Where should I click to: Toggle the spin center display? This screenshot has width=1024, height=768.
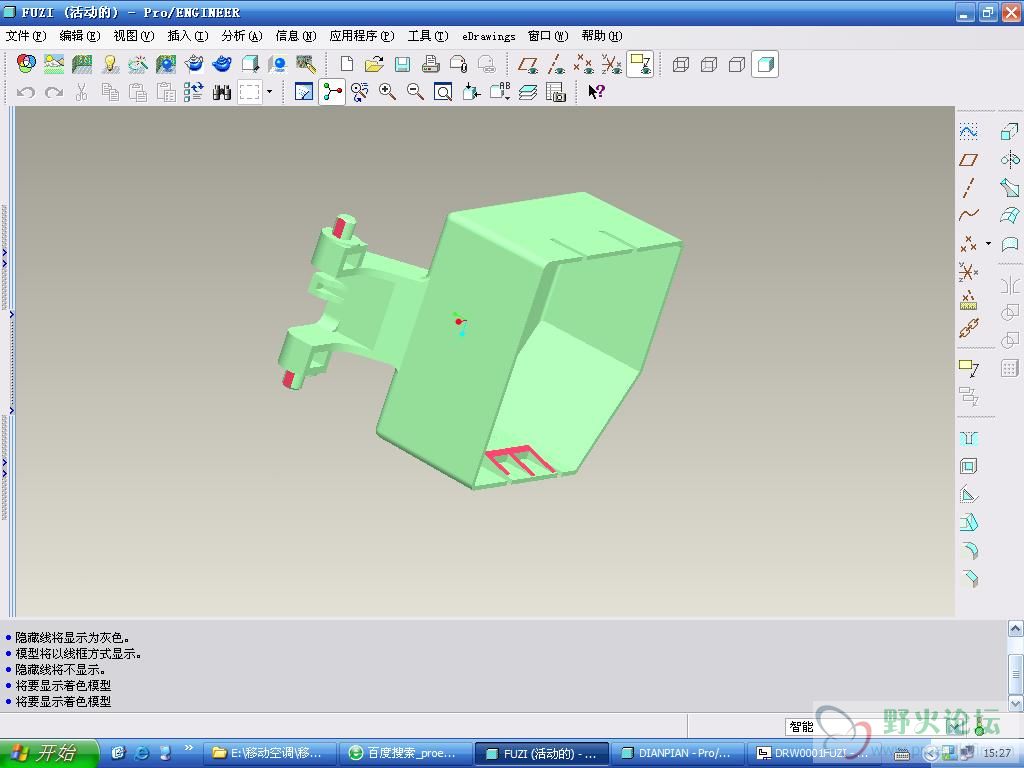pos(332,92)
